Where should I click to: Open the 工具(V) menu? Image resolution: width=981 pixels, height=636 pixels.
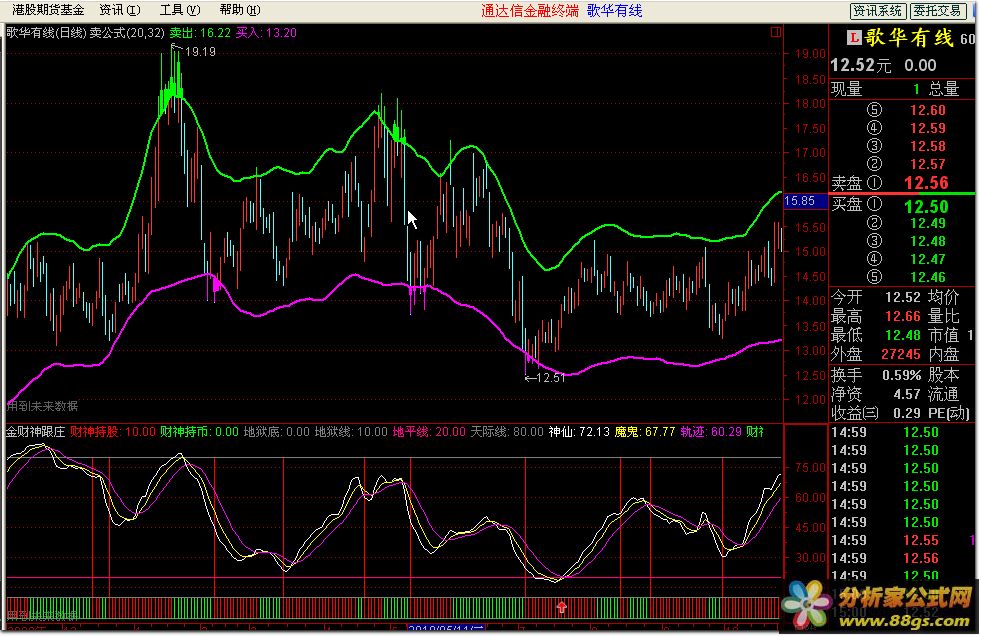click(x=180, y=10)
